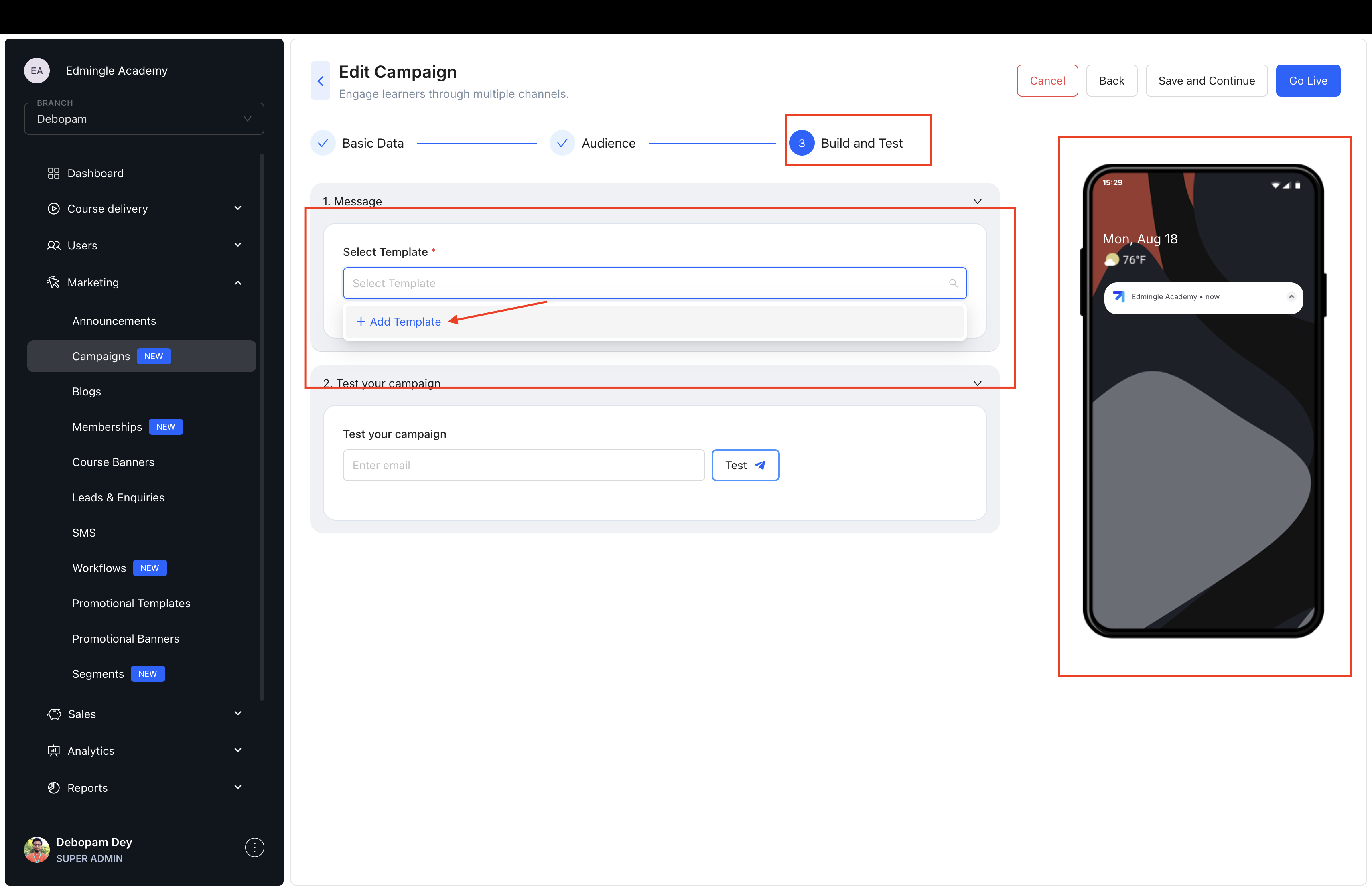Image resolution: width=1372 pixels, height=892 pixels.
Task: Click the Edmingle Academy notification in phone preview
Action: (1204, 298)
